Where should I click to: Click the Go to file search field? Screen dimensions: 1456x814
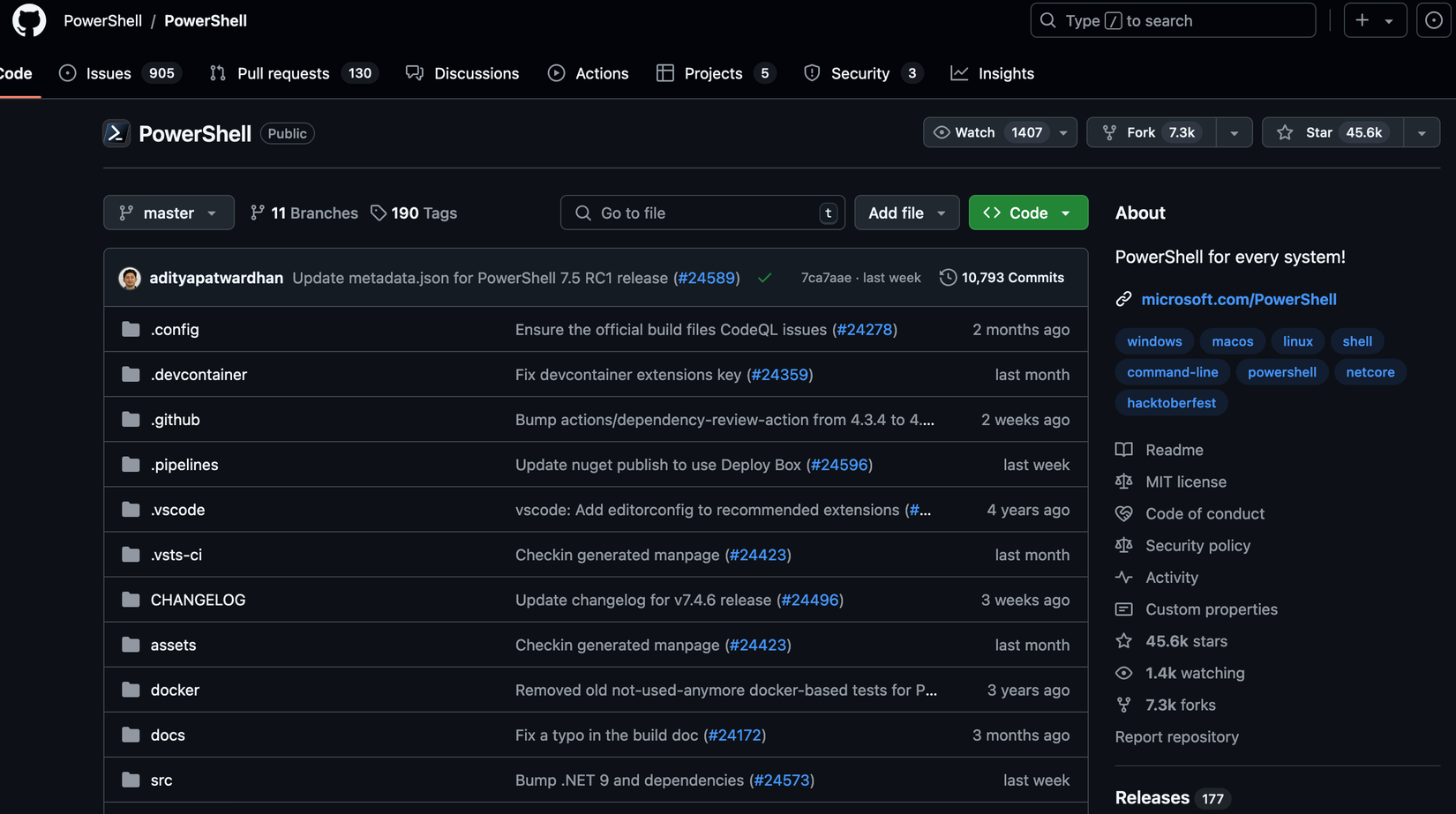tap(702, 213)
